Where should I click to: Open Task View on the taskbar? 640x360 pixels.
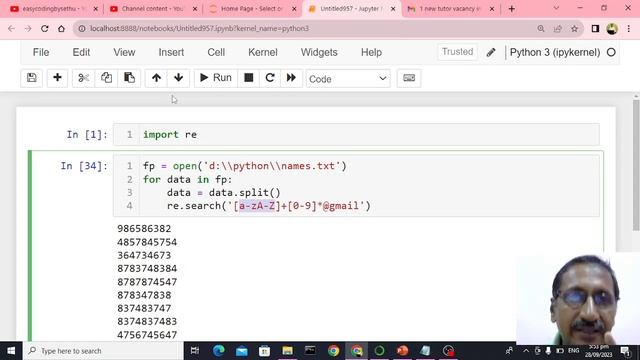(195, 351)
